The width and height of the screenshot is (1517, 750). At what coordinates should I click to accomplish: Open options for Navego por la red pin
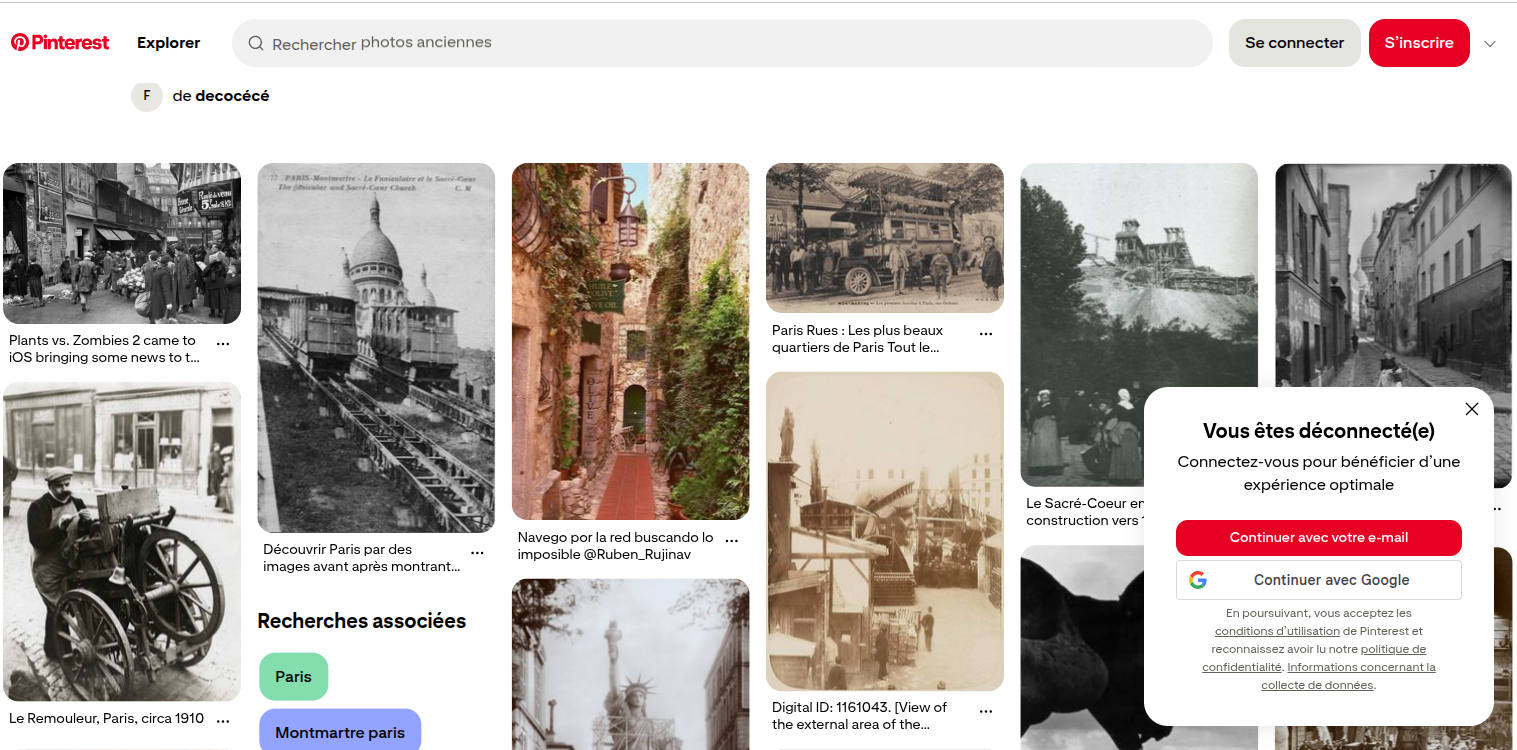(x=731, y=540)
